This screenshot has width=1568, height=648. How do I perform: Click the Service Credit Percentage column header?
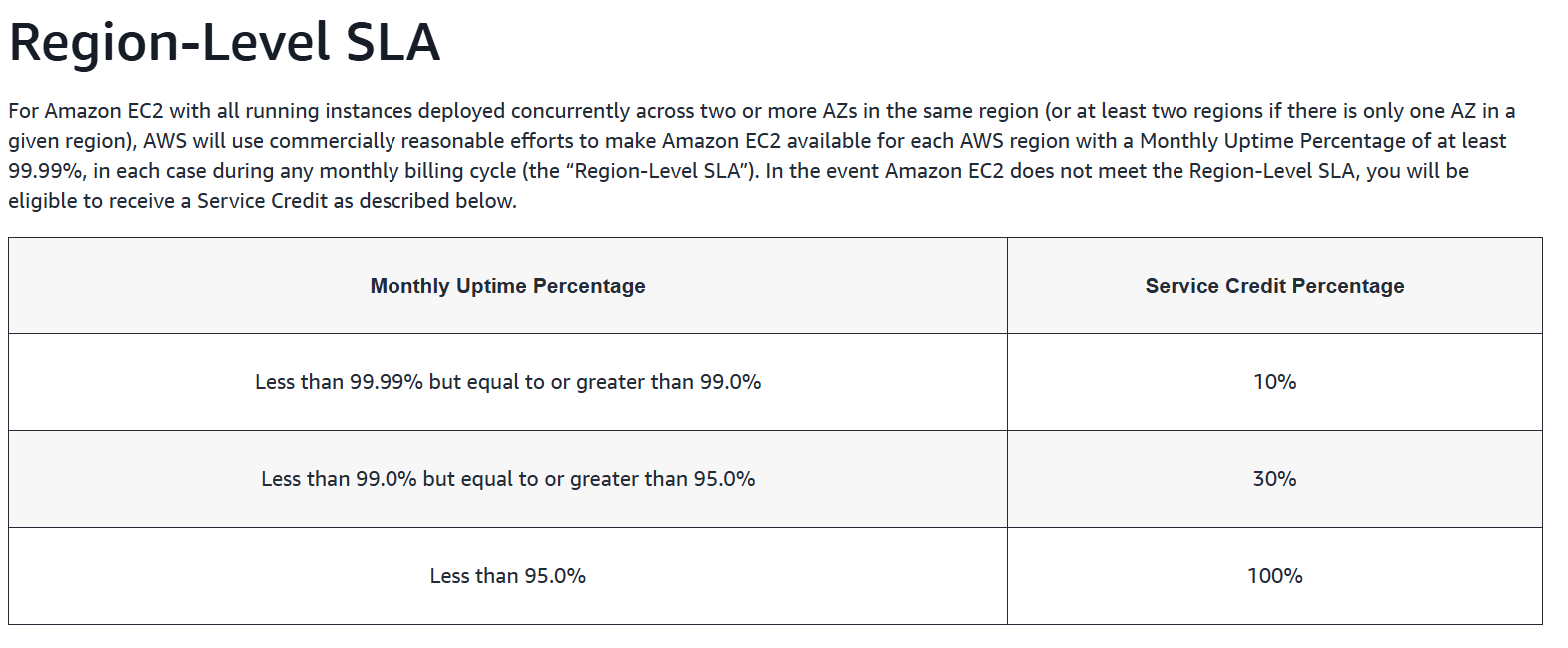pos(1274,286)
